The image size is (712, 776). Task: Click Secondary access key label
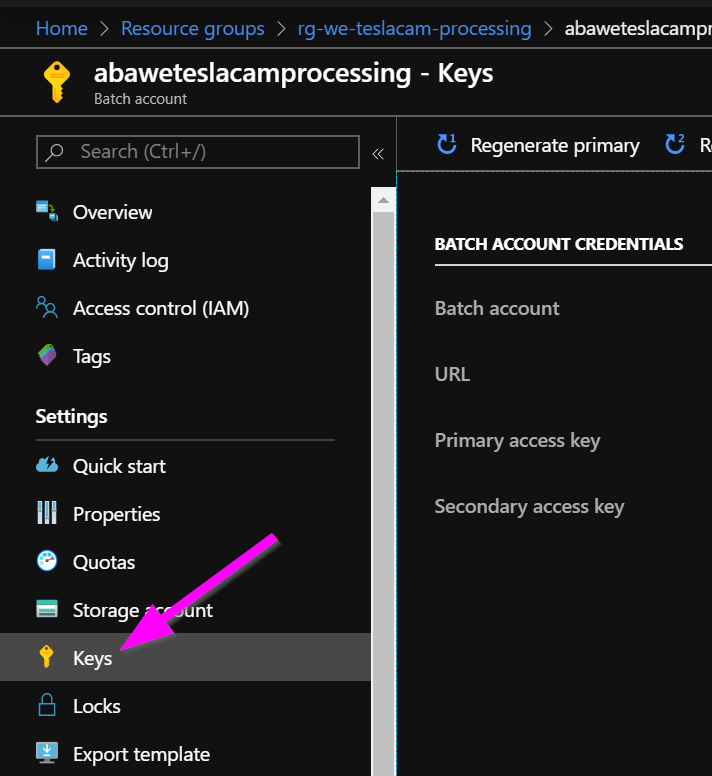(x=529, y=507)
